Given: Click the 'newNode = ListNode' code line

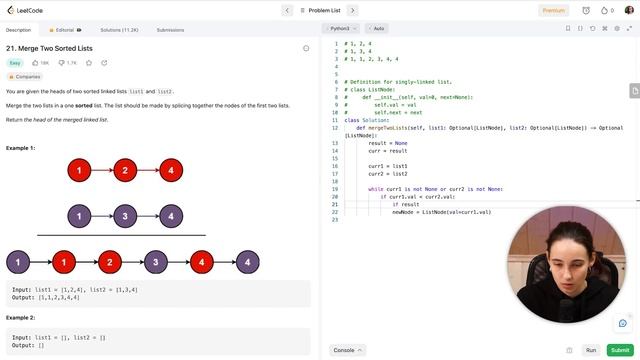Looking at the screenshot, I should [x=442, y=212].
